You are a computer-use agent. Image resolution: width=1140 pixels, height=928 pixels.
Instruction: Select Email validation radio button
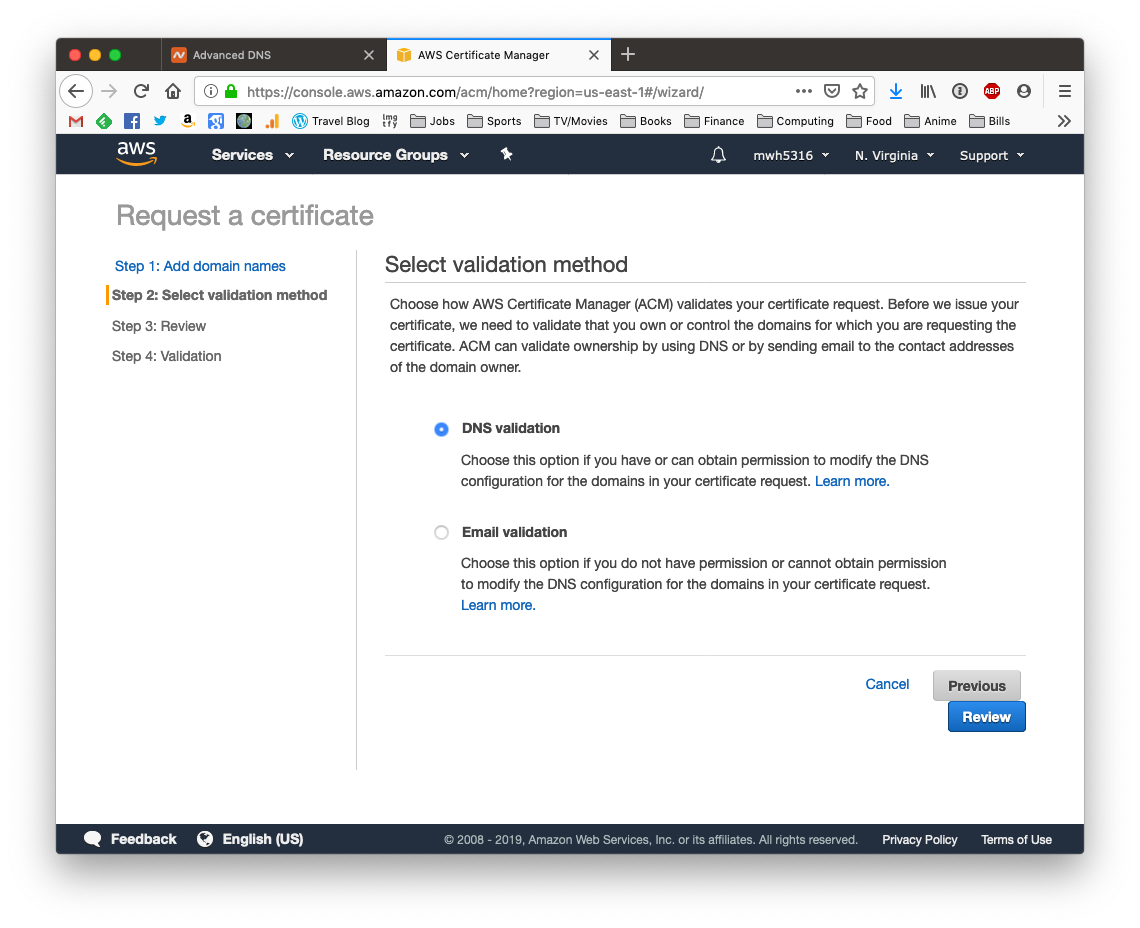click(x=441, y=532)
